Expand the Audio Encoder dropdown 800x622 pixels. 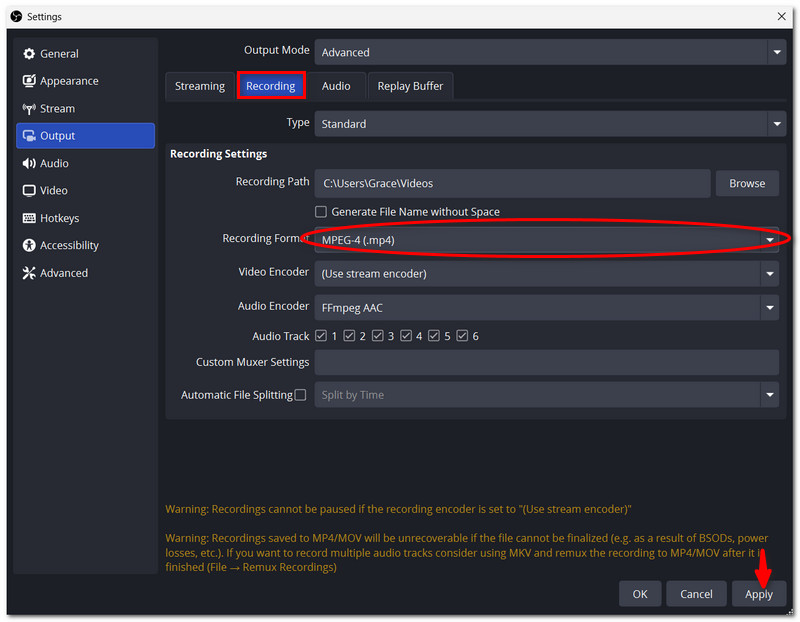point(546,308)
